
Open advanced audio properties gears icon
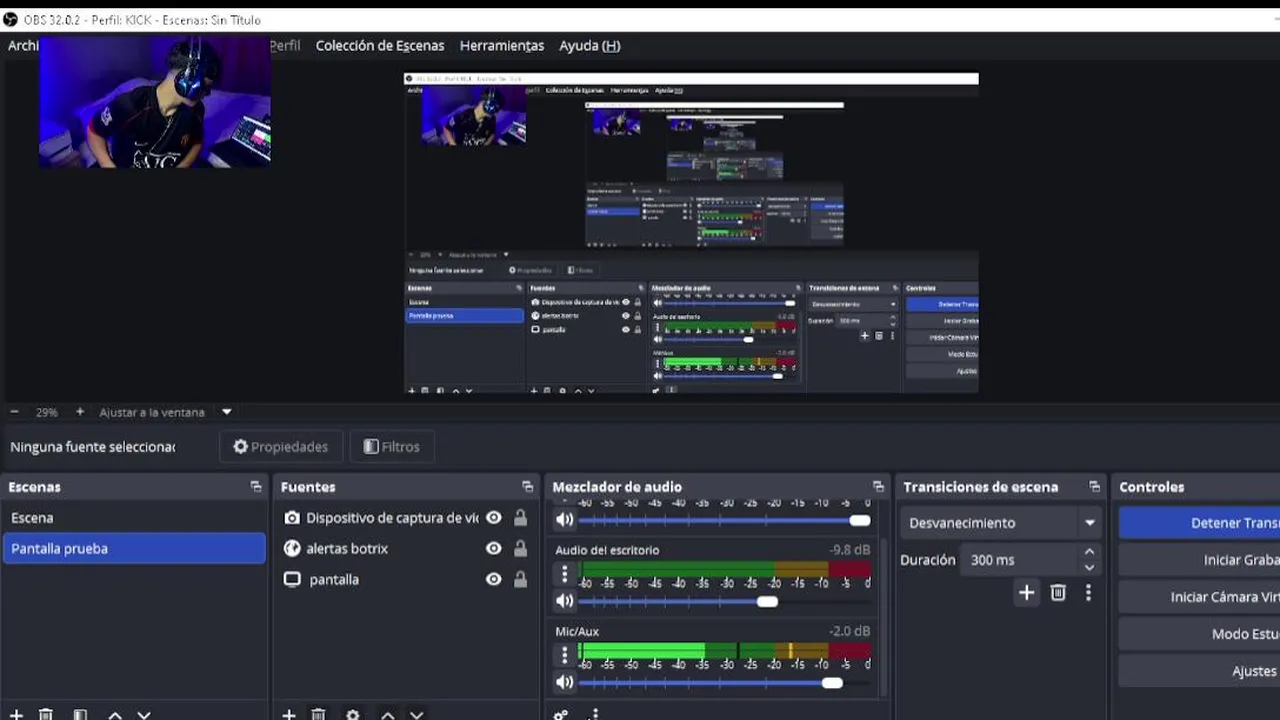pos(561,714)
